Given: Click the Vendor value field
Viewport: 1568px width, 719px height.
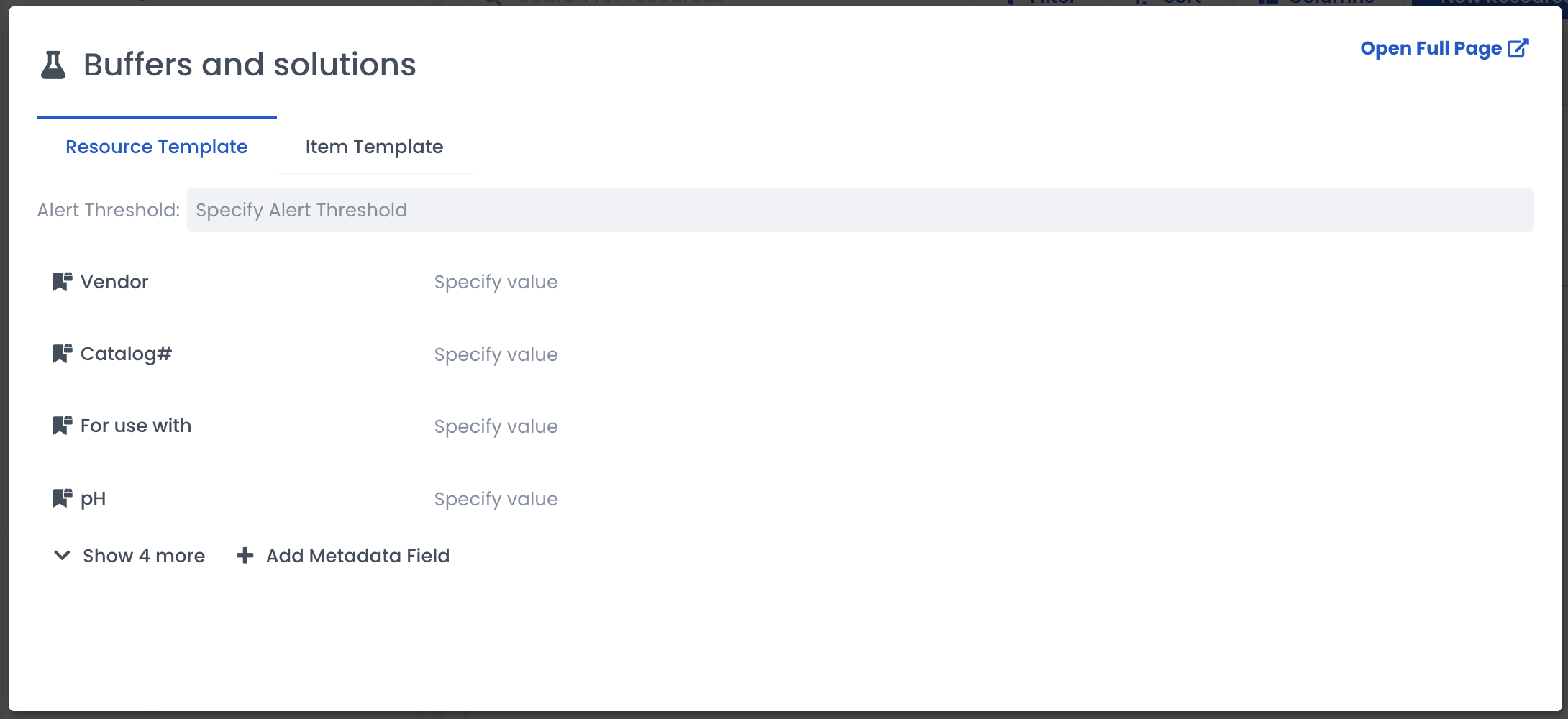Looking at the screenshot, I should 496,282.
